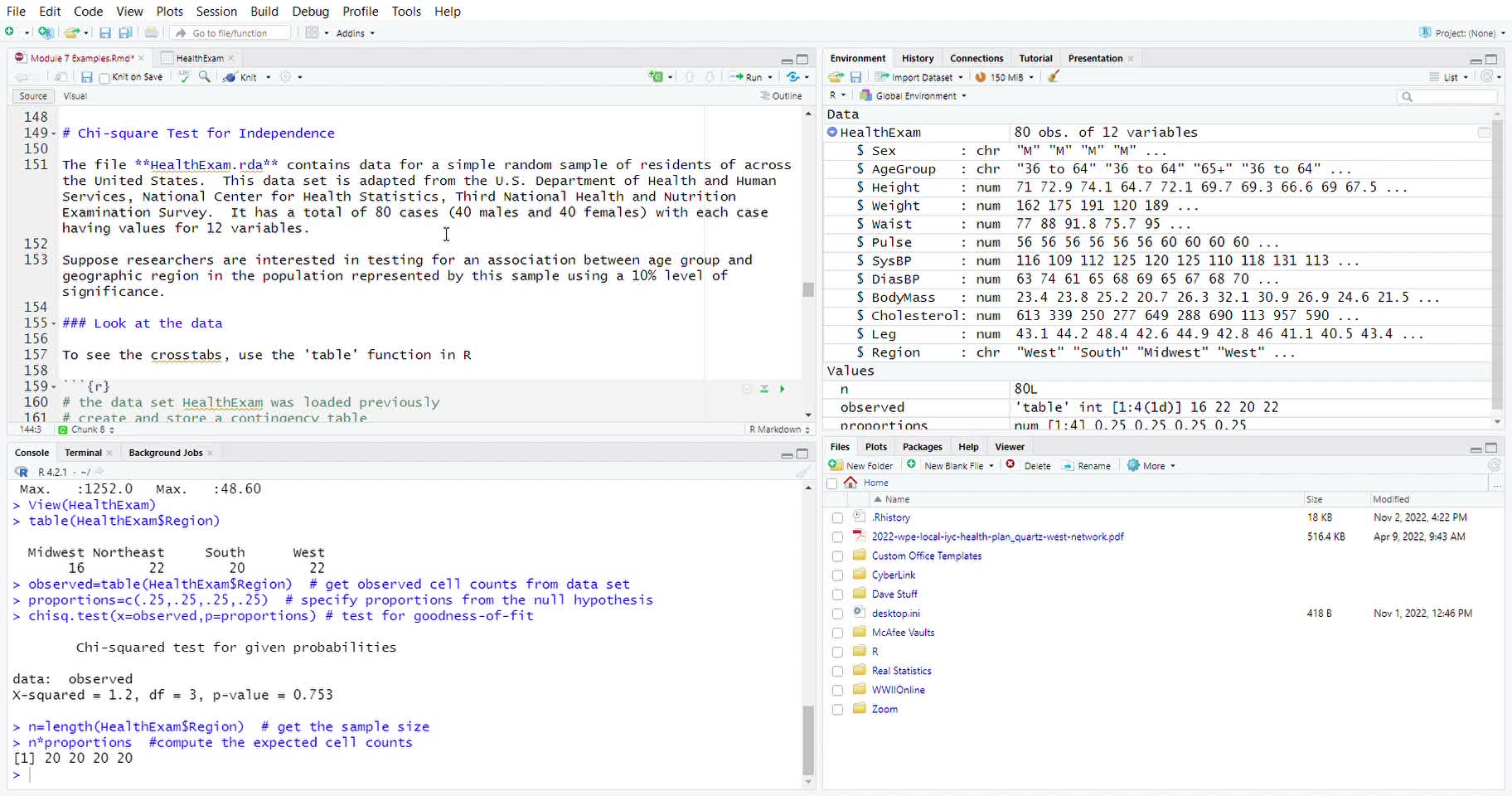Click the Save All icon in main toolbar
The image size is (1512, 796).
point(125,32)
